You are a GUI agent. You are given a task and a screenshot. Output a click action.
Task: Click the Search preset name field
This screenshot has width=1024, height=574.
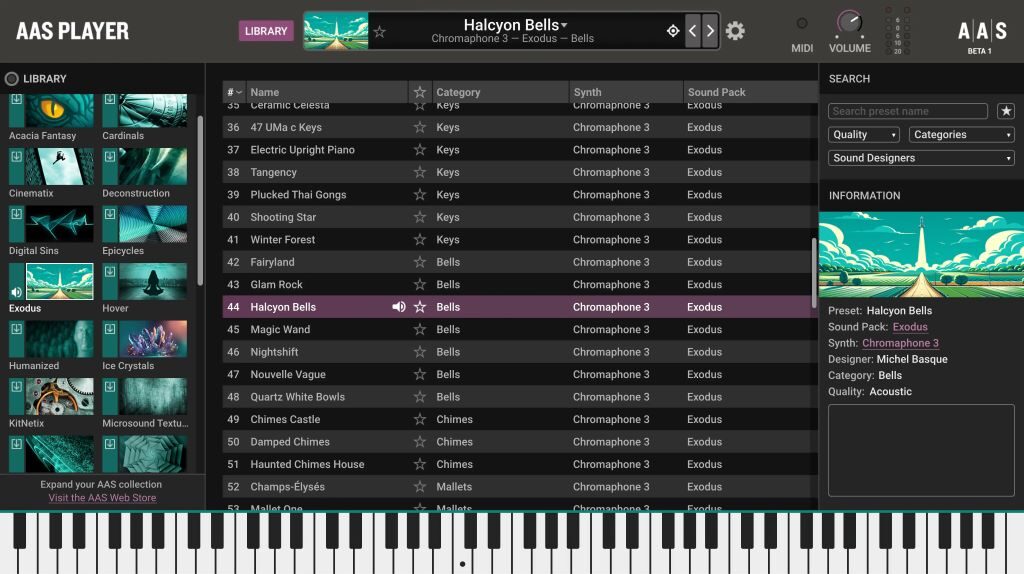(908, 111)
